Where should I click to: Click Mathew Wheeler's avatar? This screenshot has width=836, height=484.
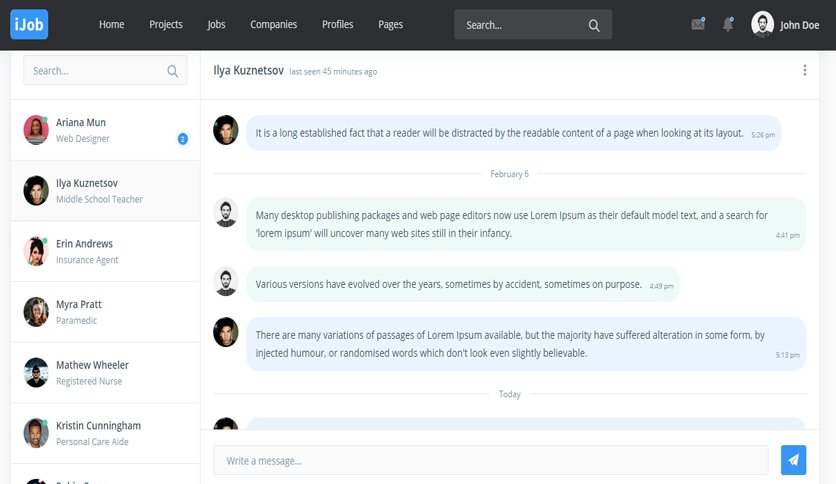(x=36, y=373)
